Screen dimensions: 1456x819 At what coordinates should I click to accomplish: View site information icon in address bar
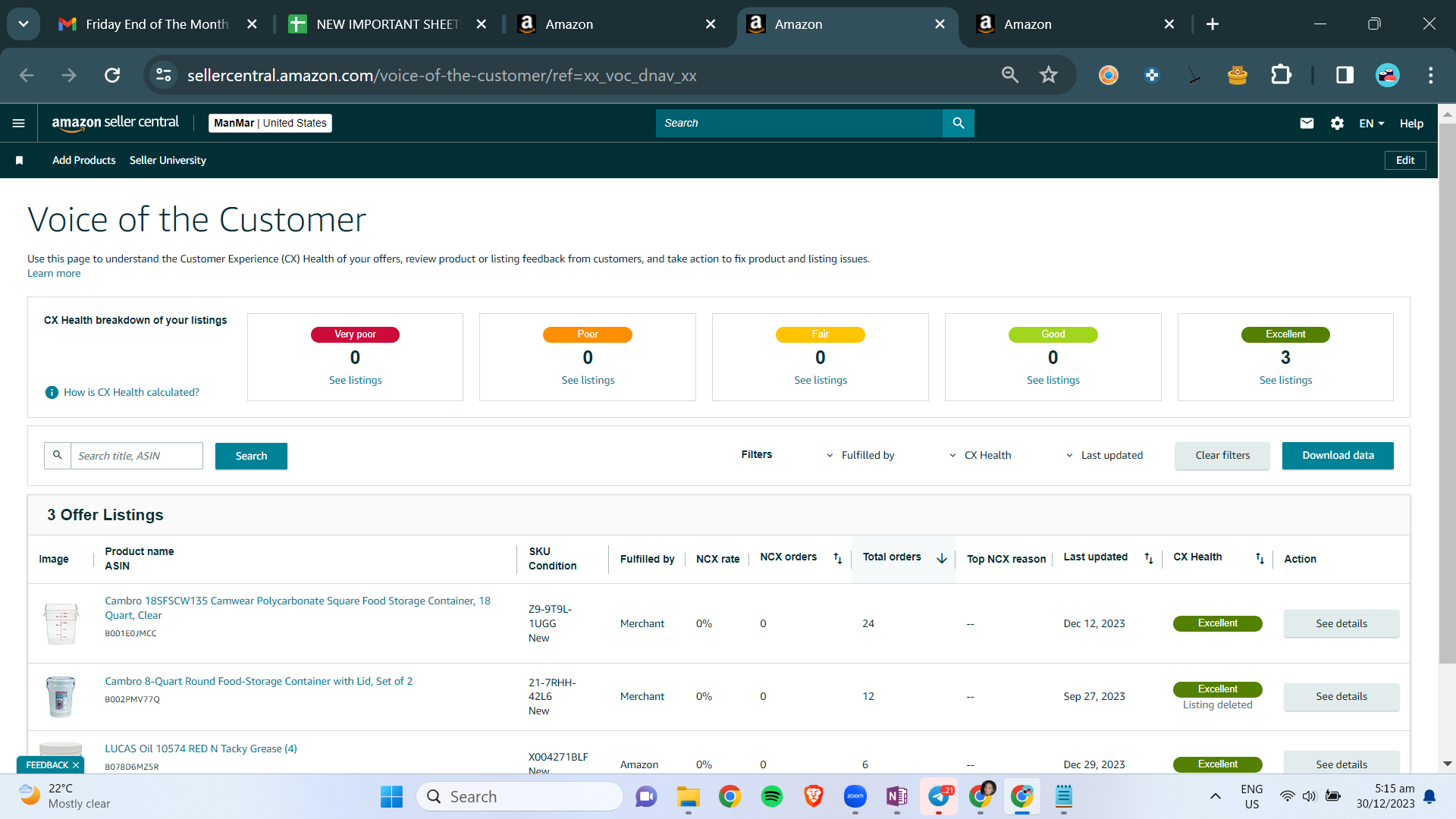(163, 75)
